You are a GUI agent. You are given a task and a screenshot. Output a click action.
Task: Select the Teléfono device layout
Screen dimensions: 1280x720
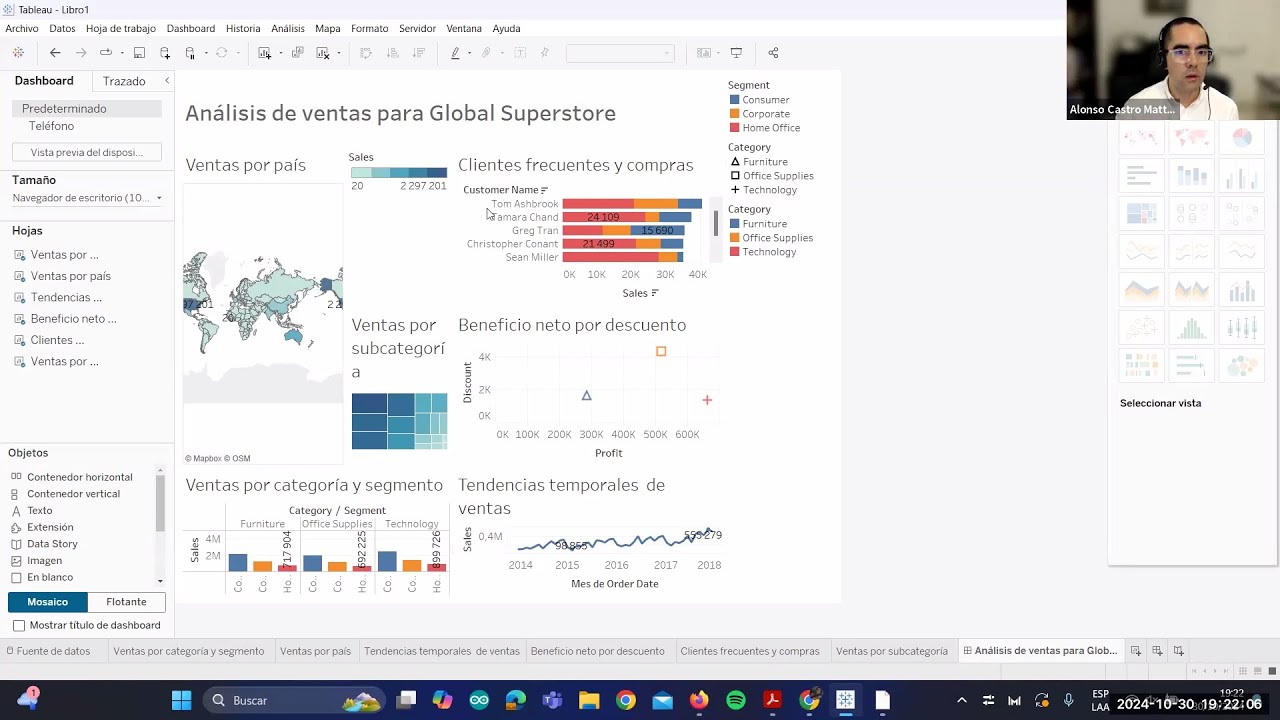point(51,126)
